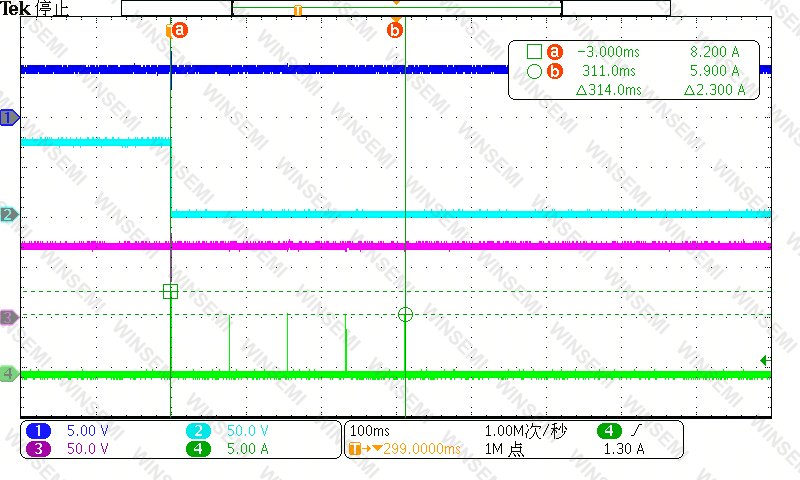Click the 299.0000ms trigger delay readout
The width and height of the screenshot is (800, 480).
(421, 449)
